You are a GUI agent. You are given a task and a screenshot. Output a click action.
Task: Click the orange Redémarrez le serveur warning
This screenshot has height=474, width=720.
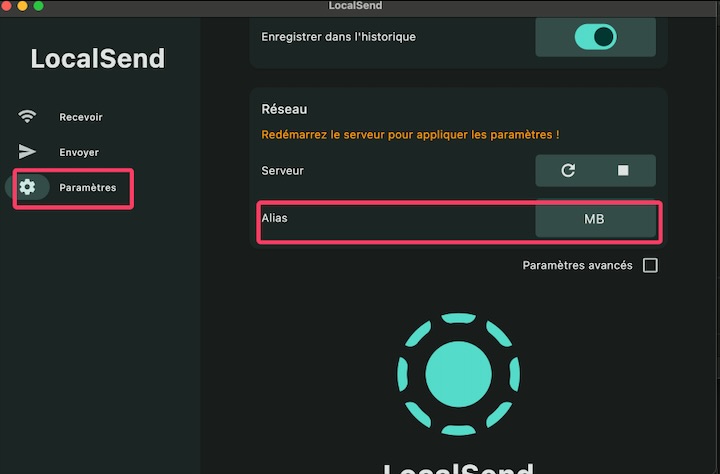[x=410, y=134]
